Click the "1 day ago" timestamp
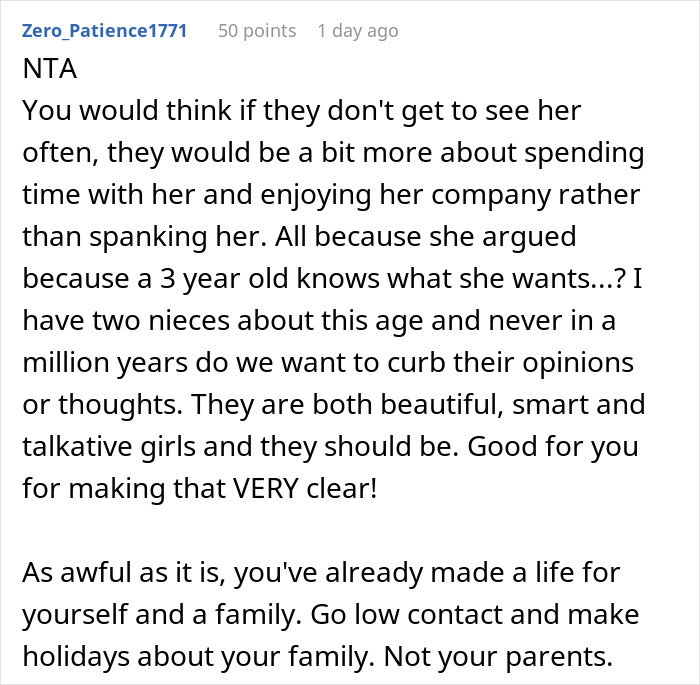Screen dimensions: 700x685 [x=357, y=31]
